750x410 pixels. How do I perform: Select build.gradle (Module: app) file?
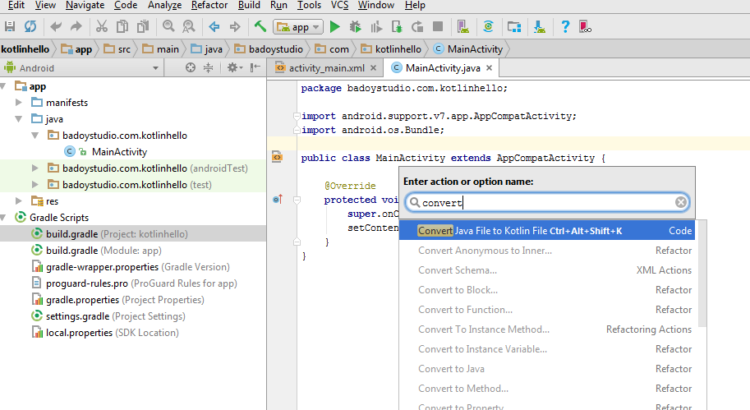click(90, 250)
